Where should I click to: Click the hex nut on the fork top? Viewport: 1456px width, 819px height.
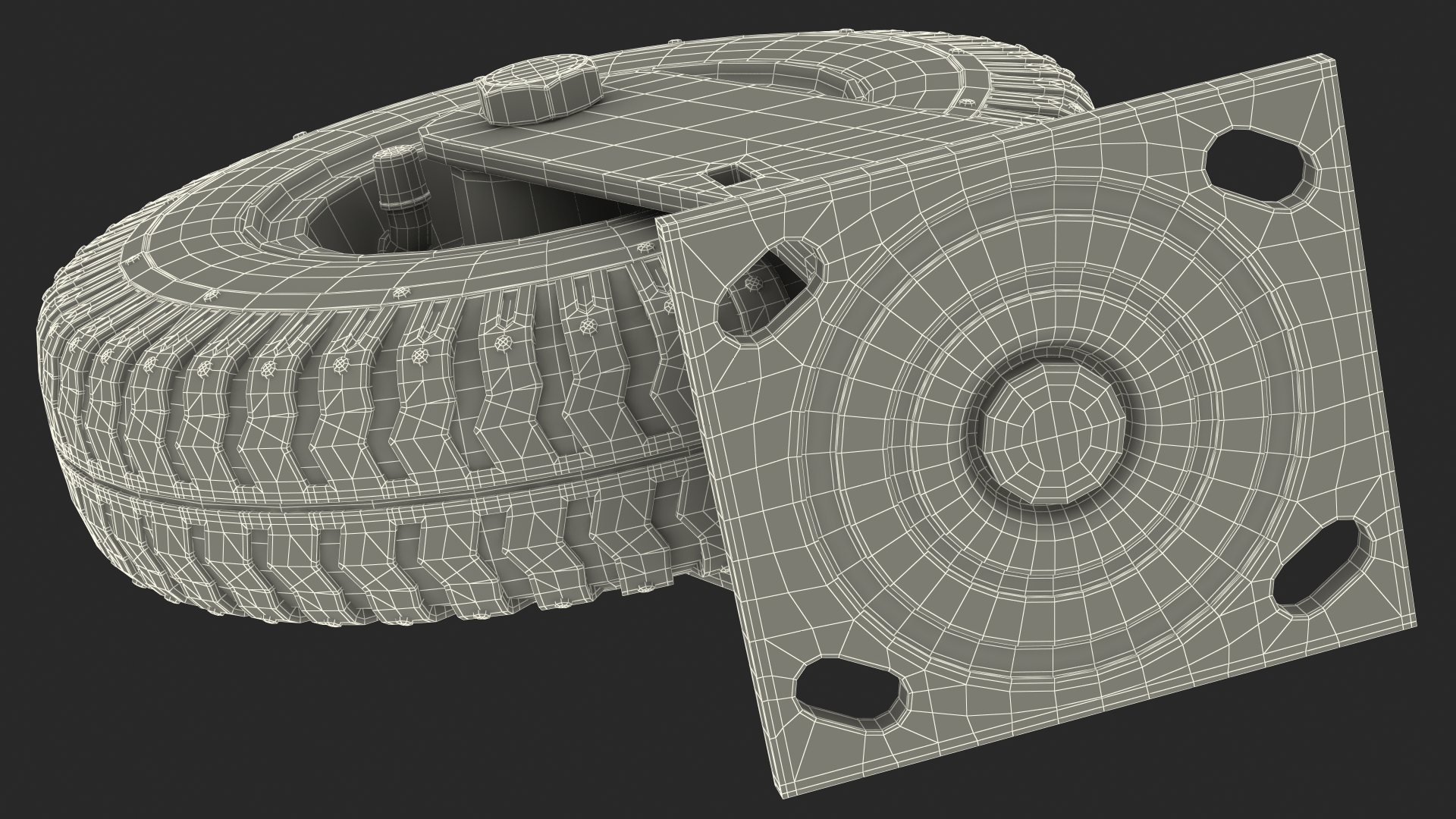point(540,91)
